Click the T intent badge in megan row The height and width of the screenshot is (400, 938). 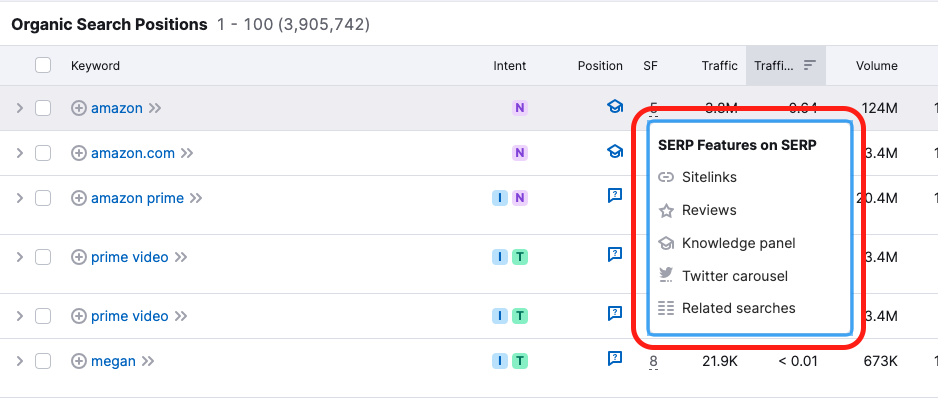tap(520, 361)
